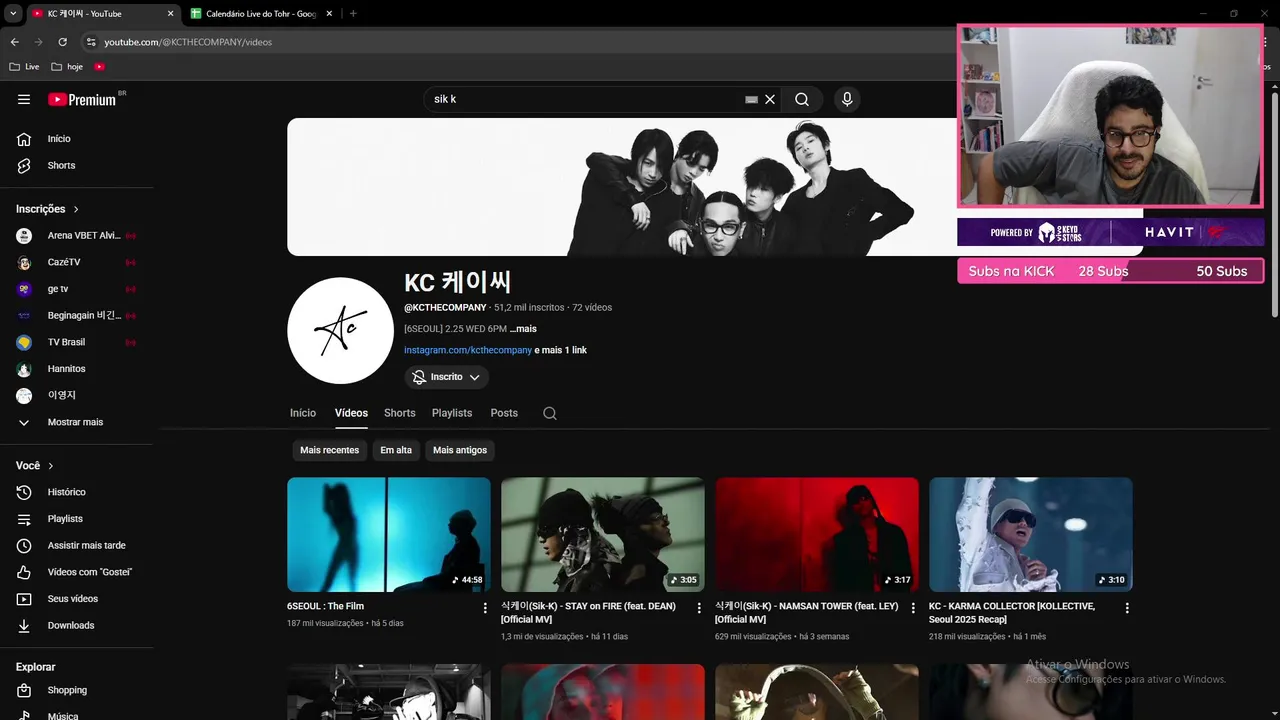Open the instagram.com/kcthecompany link

pos(468,350)
